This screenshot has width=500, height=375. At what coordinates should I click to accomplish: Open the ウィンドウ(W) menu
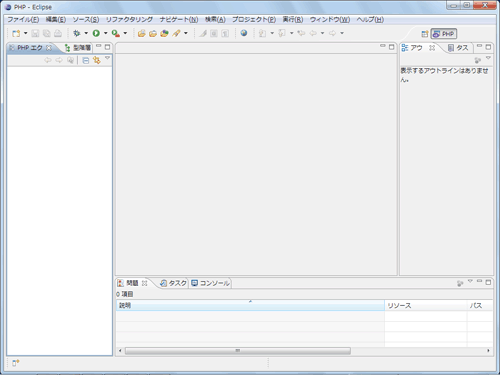pyautogui.click(x=330, y=20)
